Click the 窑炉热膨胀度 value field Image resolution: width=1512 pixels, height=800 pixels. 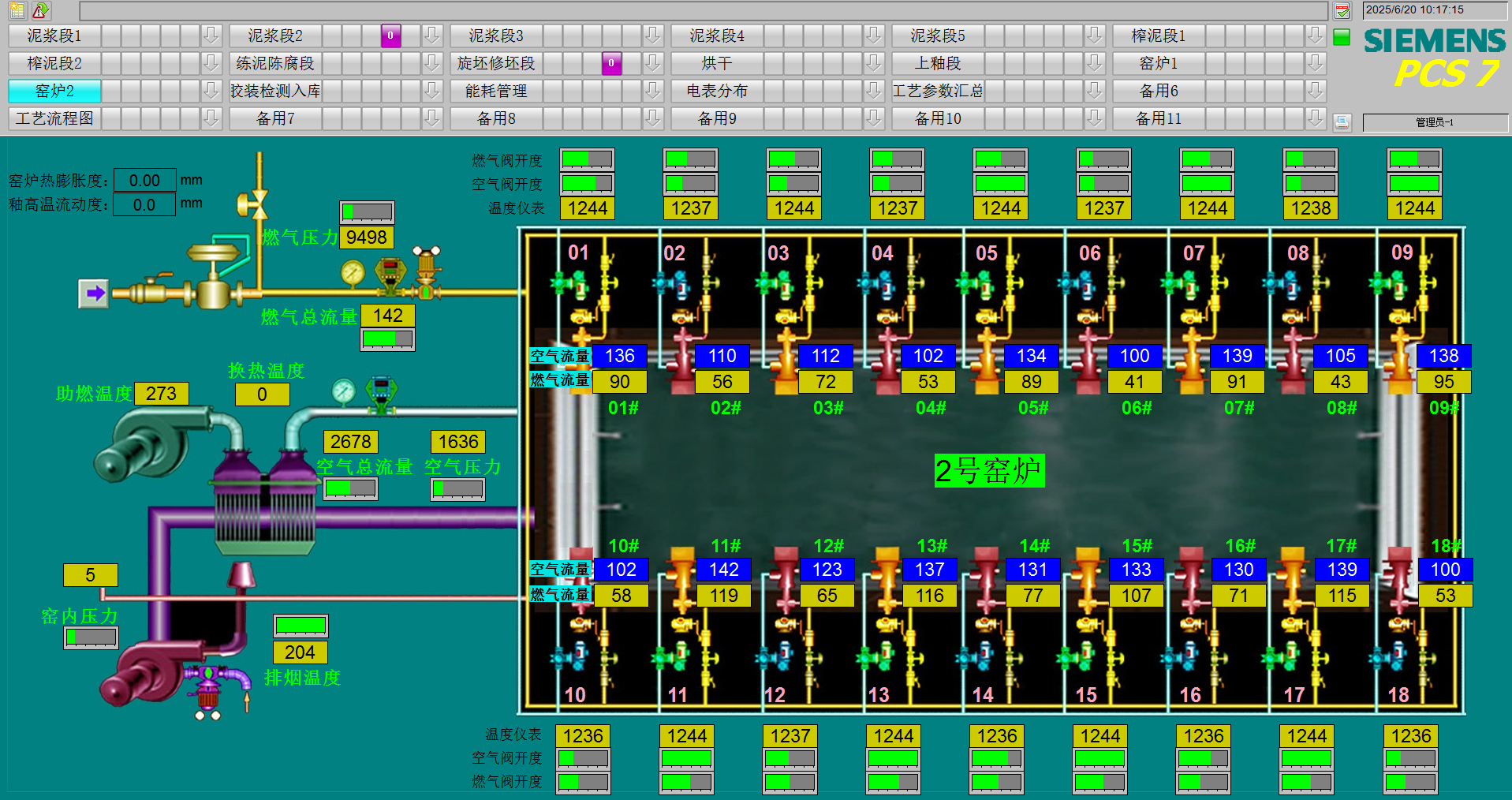pyautogui.click(x=144, y=181)
